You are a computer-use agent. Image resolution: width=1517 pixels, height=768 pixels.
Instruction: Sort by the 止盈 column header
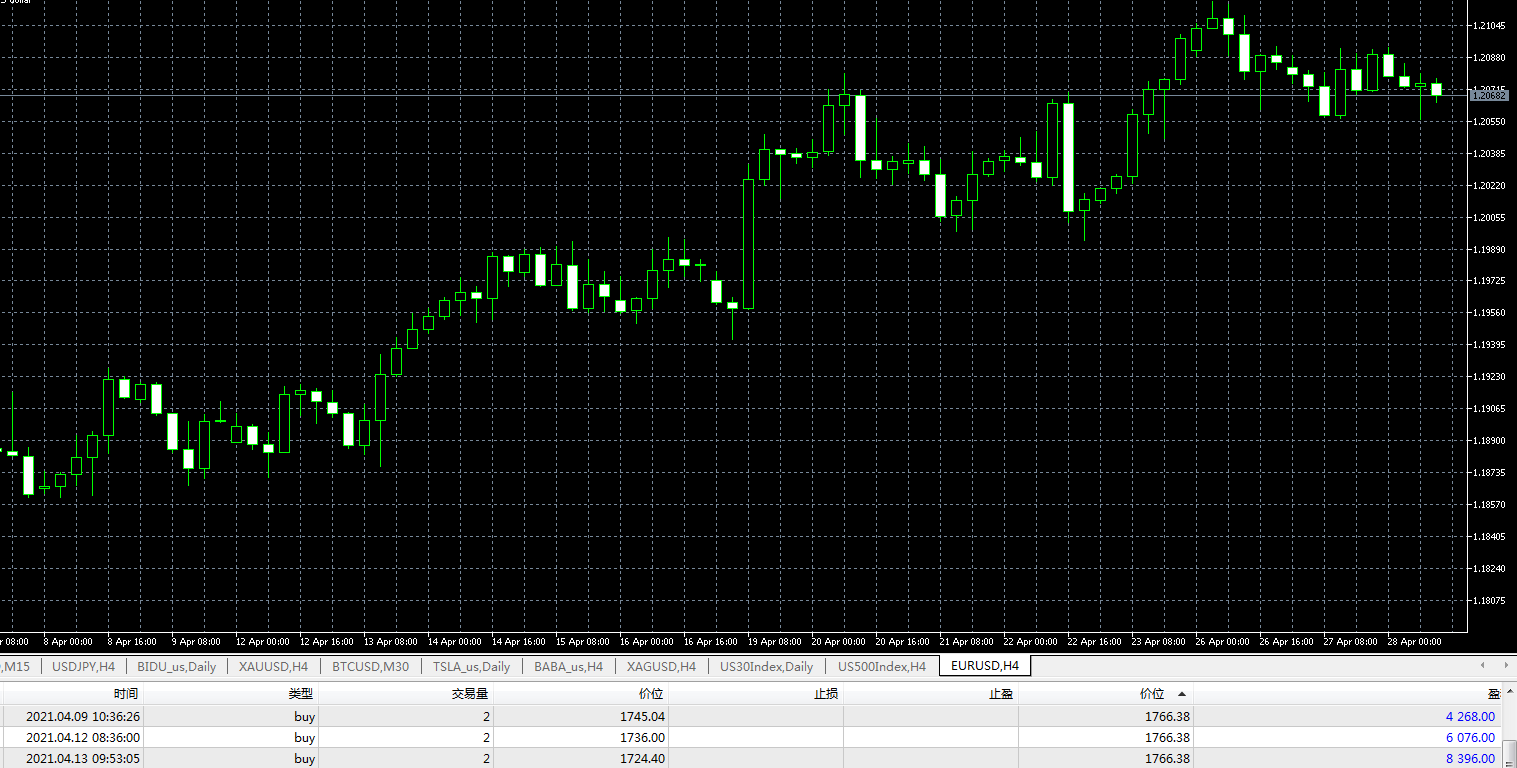tap(1000, 694)
